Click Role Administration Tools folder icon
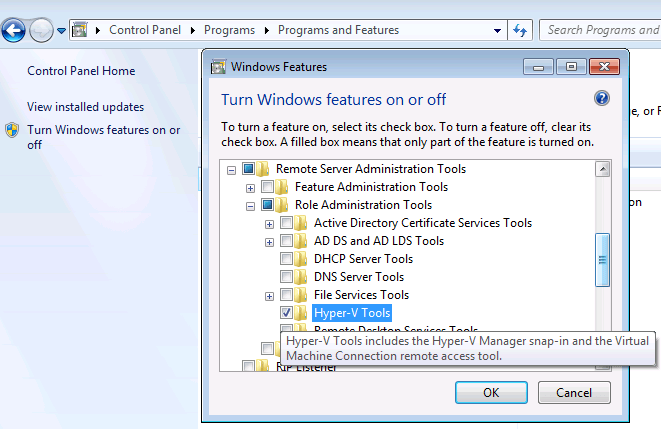The height and width of the screenshot is (429, 661). click(x=282, y=205)
